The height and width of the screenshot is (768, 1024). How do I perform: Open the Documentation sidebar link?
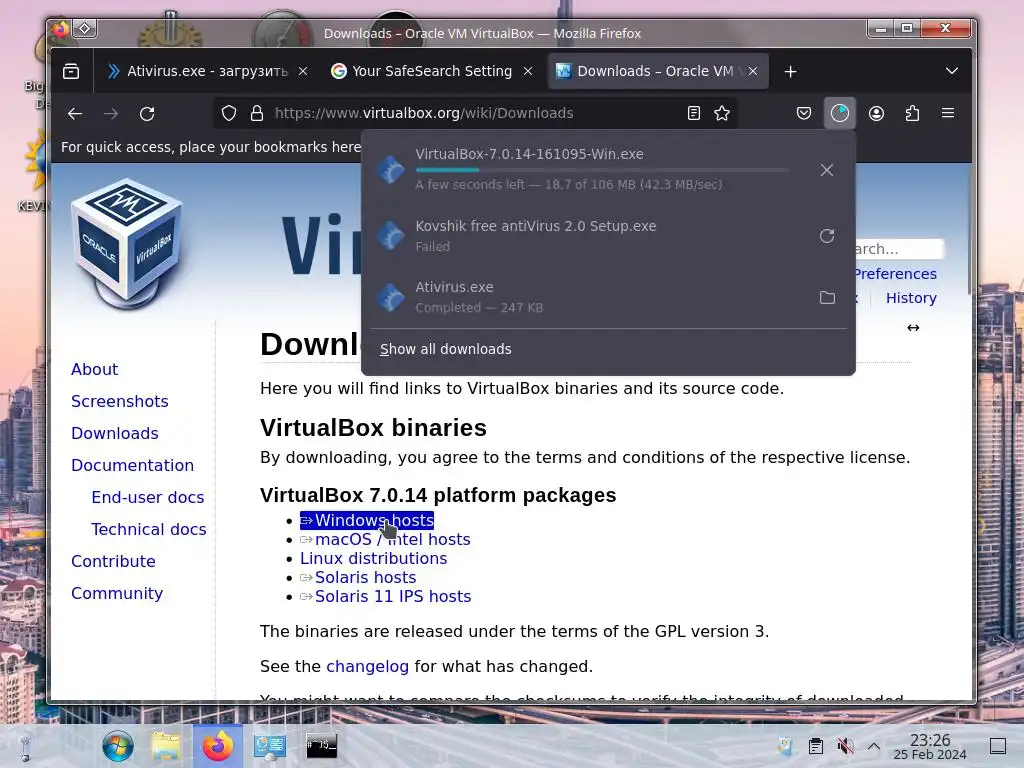pyautogui.click(x=132, y=466)
